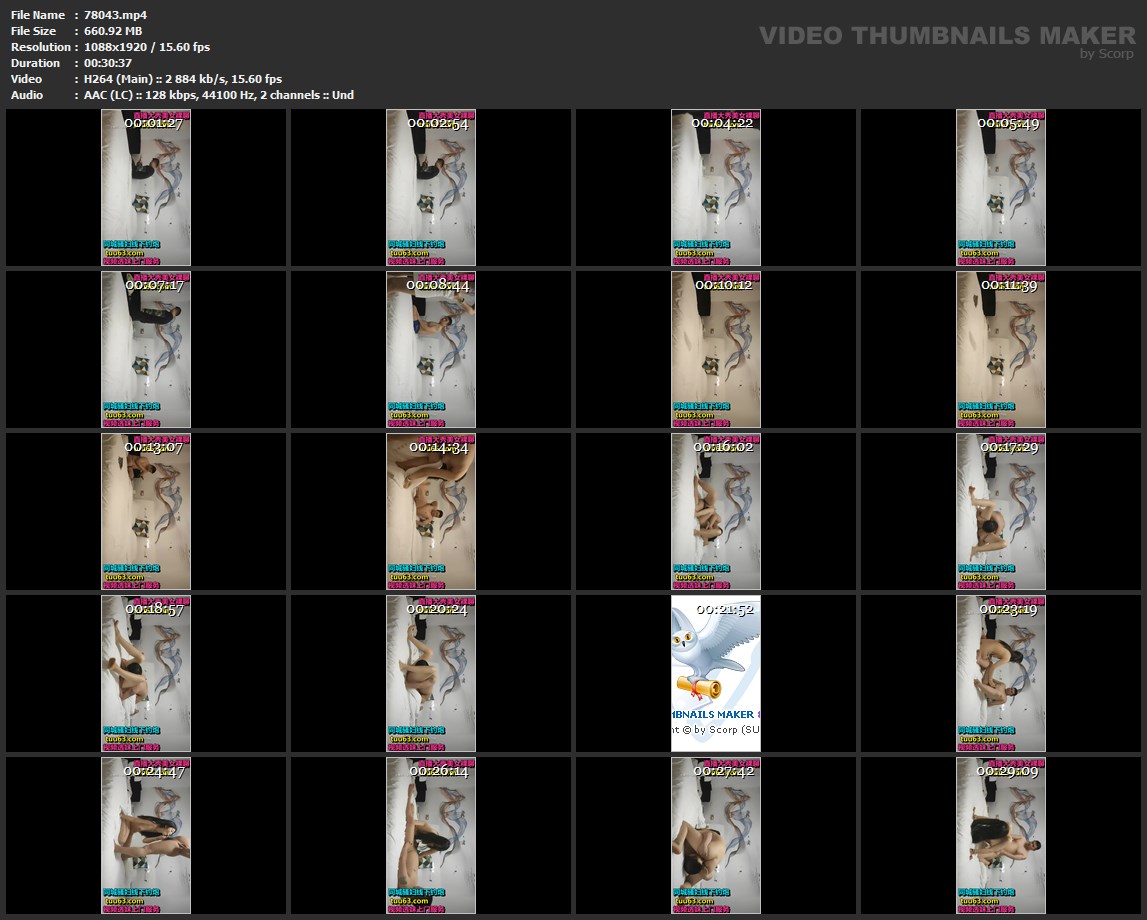
Task: Select the frame labeled 00:07:17
Action: 146,350
